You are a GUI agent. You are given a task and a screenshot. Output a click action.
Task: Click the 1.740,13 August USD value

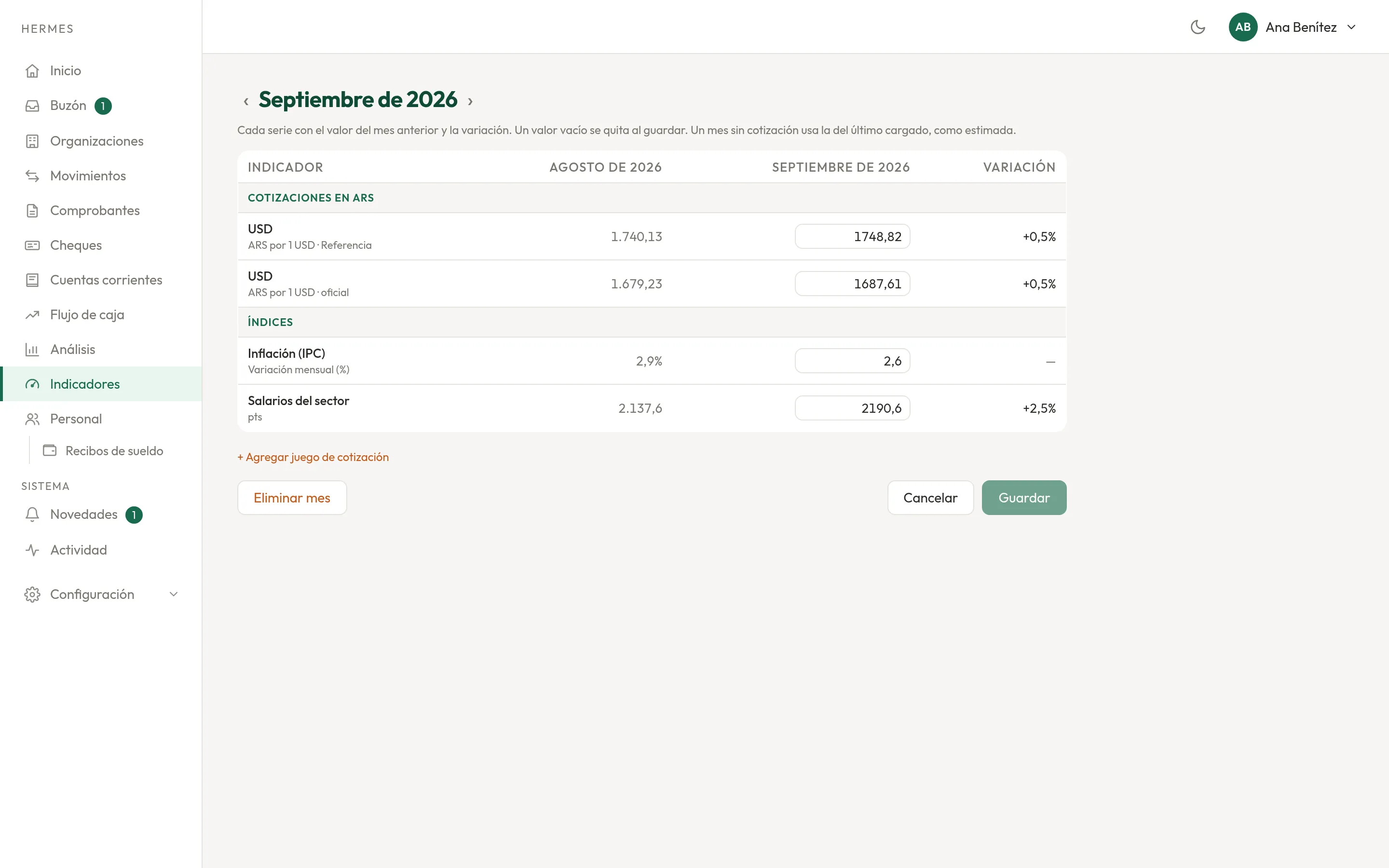(636, 236)
